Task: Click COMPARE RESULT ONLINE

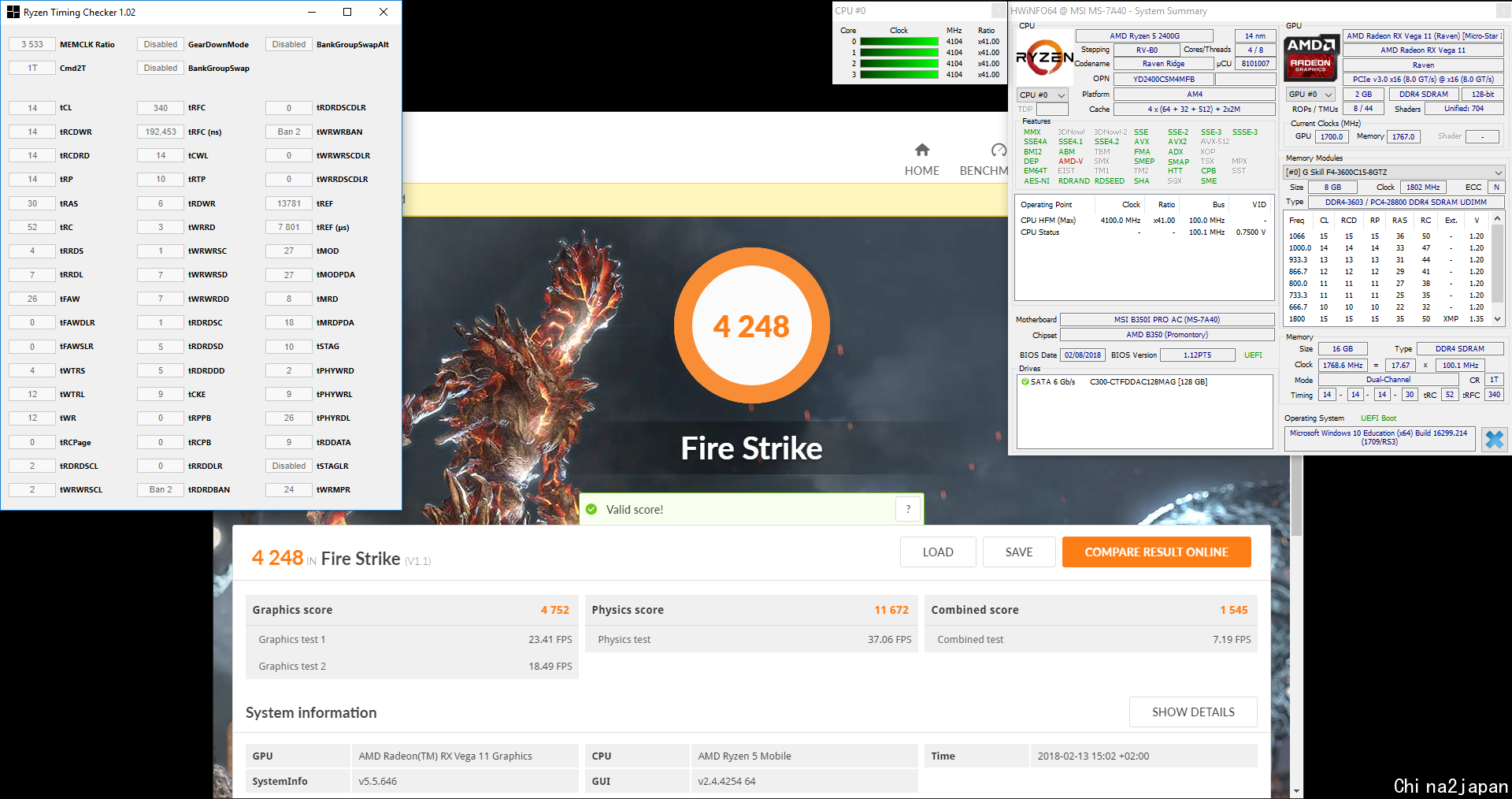Action: coord(1156,552)
